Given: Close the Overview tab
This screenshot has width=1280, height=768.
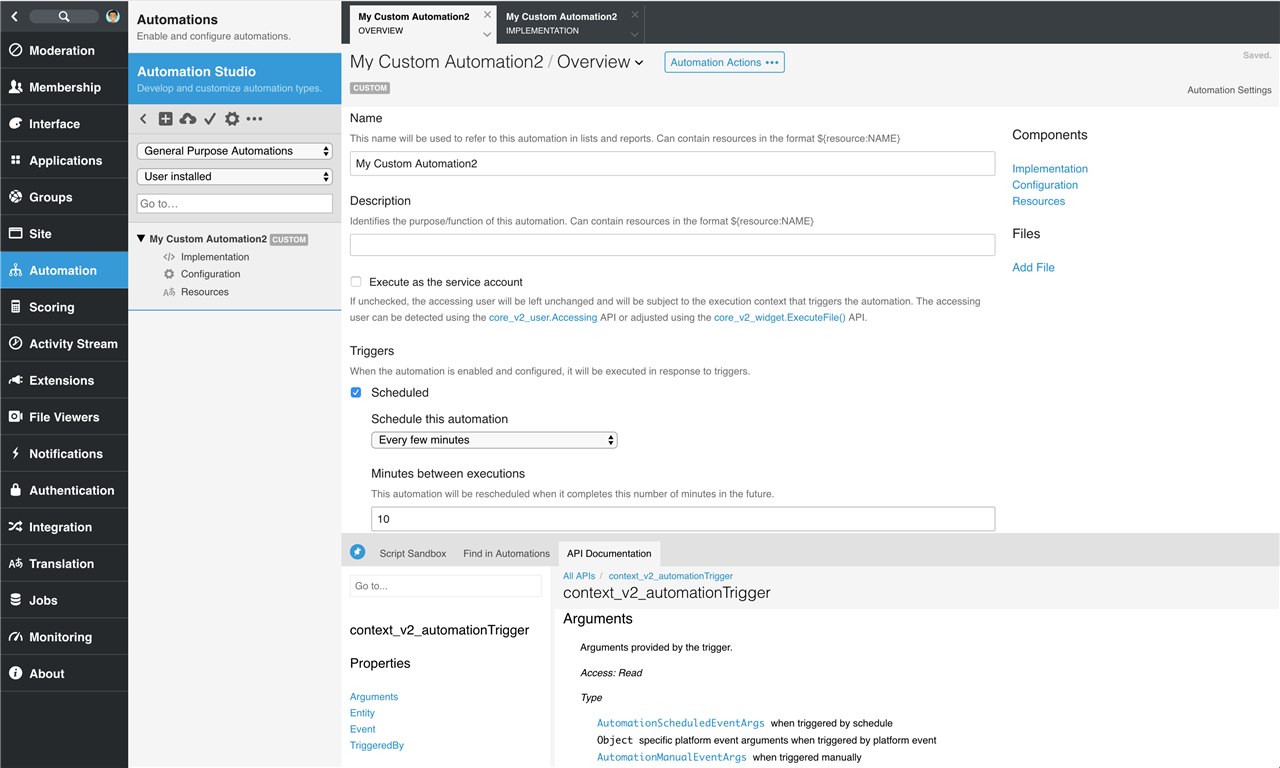Looking at the screenshot, I should pos(487,14).
